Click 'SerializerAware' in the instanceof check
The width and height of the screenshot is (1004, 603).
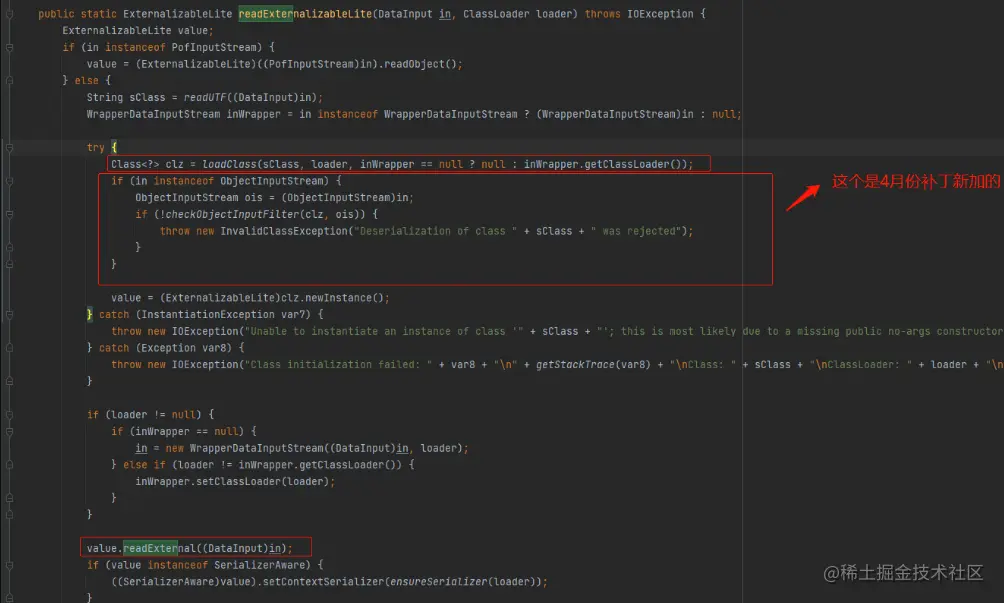[259, 565]
